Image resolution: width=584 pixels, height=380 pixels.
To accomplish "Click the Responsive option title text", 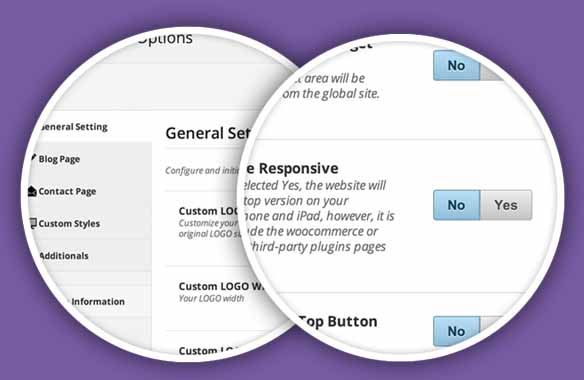I will click(292, 168).
